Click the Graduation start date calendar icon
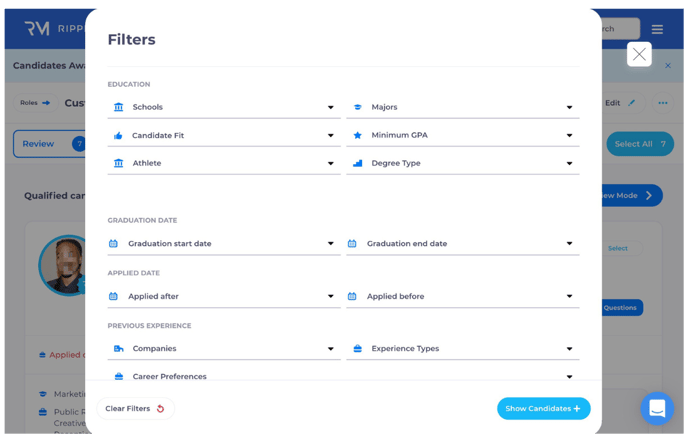Viewport: 688px width, 437px height. 113,243
